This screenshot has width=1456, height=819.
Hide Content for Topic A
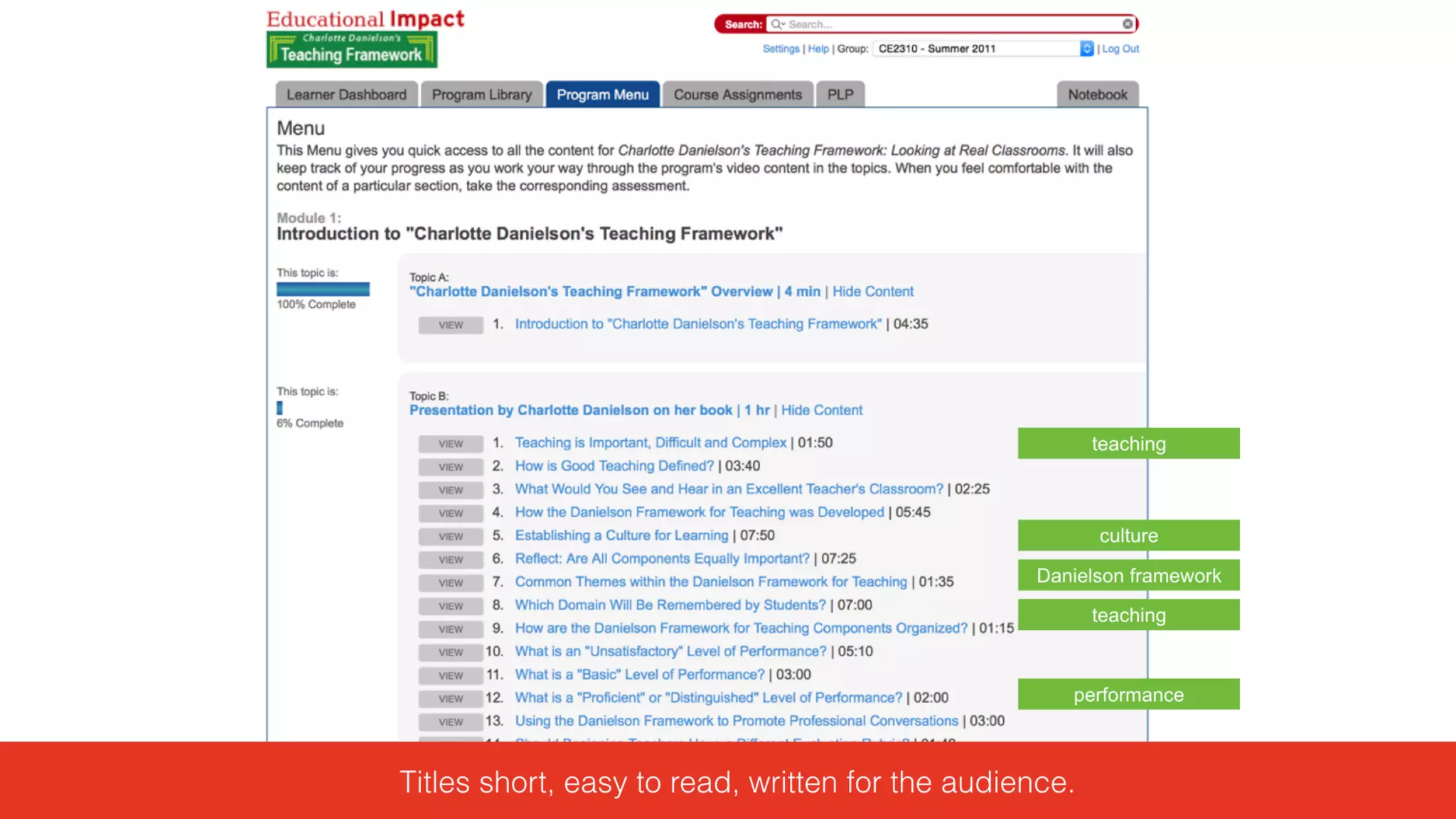click(872, 291)
